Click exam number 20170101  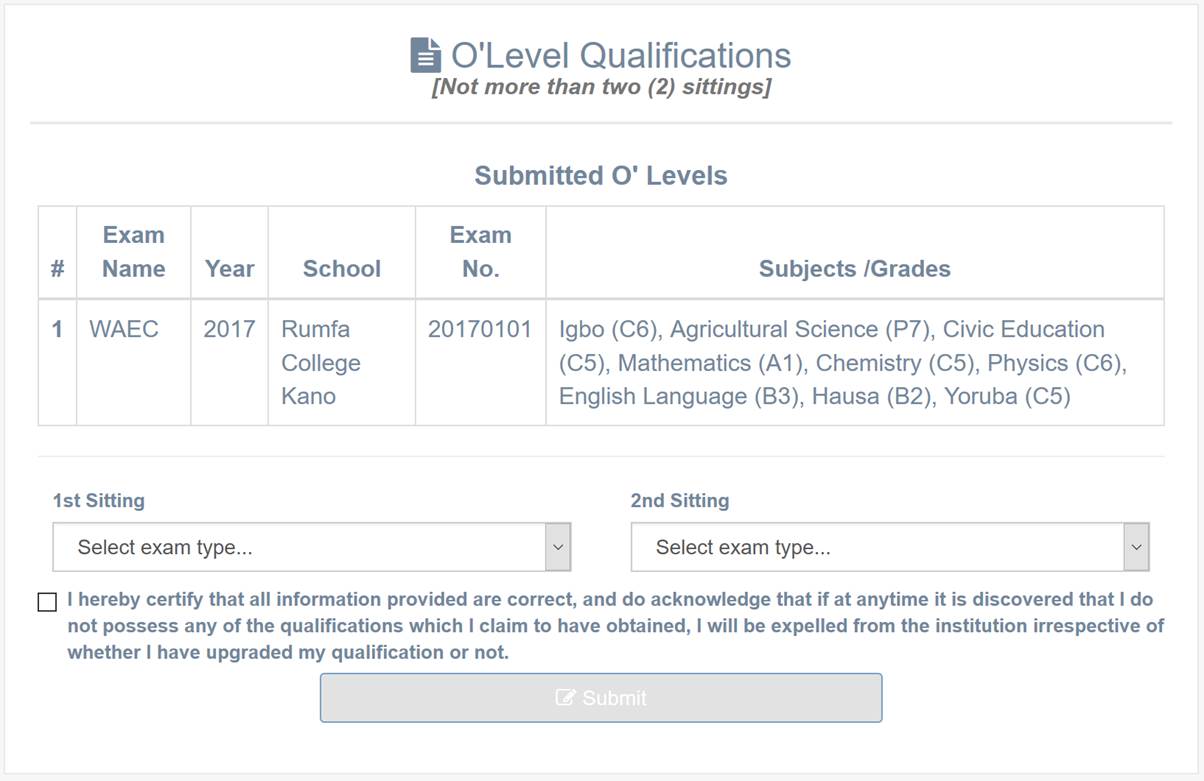point(480,330)
